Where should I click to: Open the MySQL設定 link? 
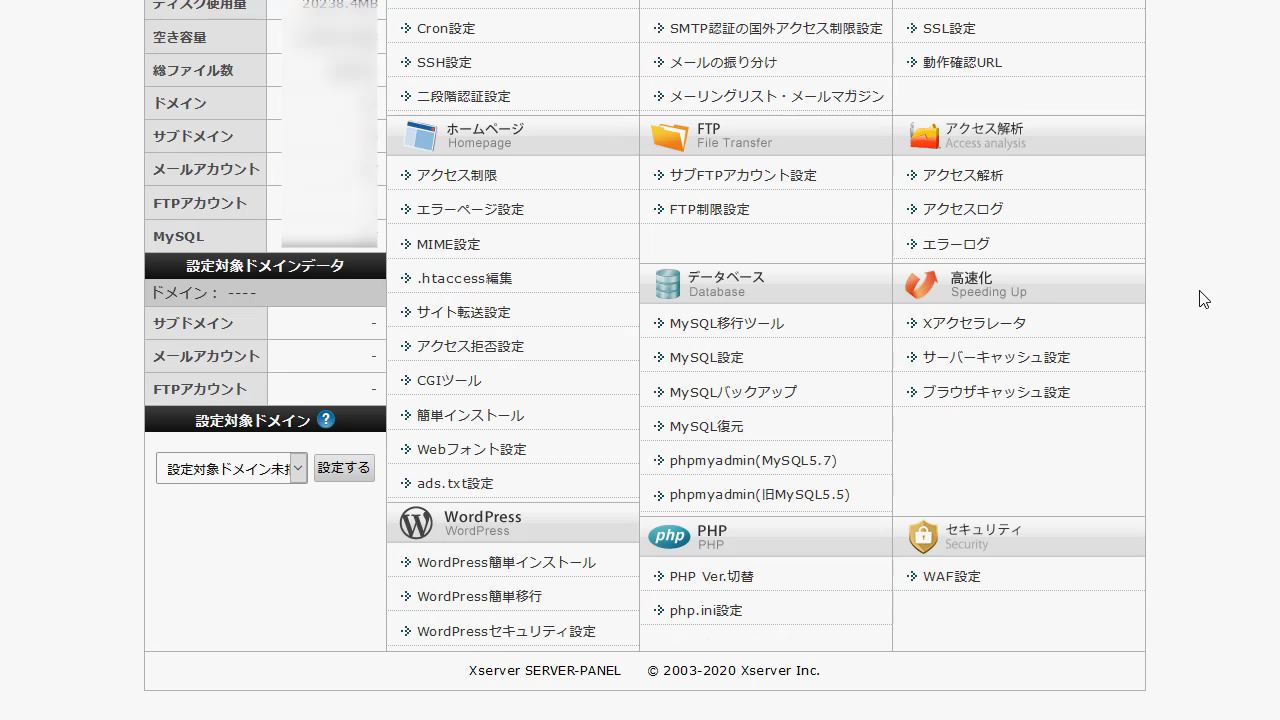pos(706,357)
